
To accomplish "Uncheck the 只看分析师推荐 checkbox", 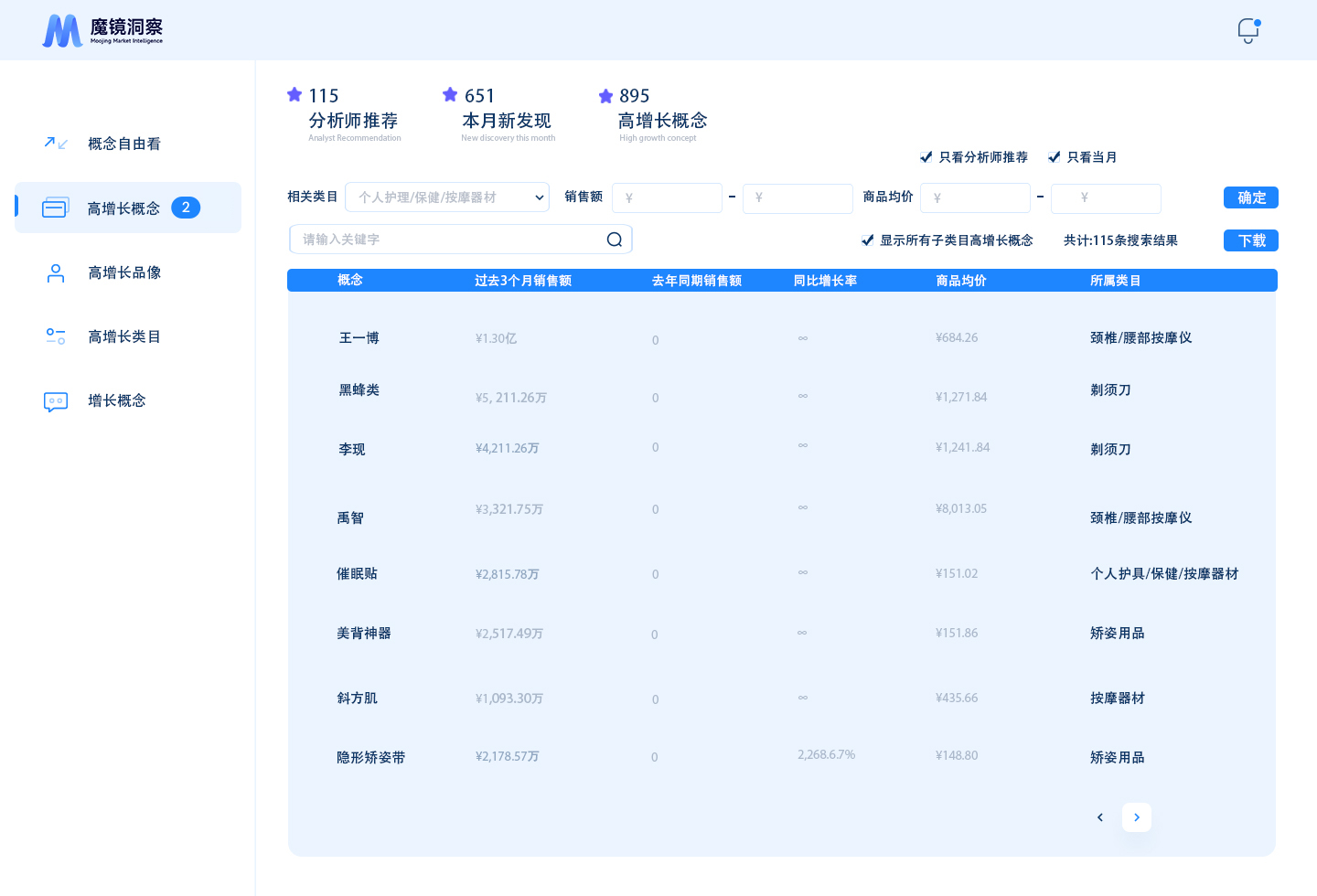I will pyautogui.click(x=926, y=157).
